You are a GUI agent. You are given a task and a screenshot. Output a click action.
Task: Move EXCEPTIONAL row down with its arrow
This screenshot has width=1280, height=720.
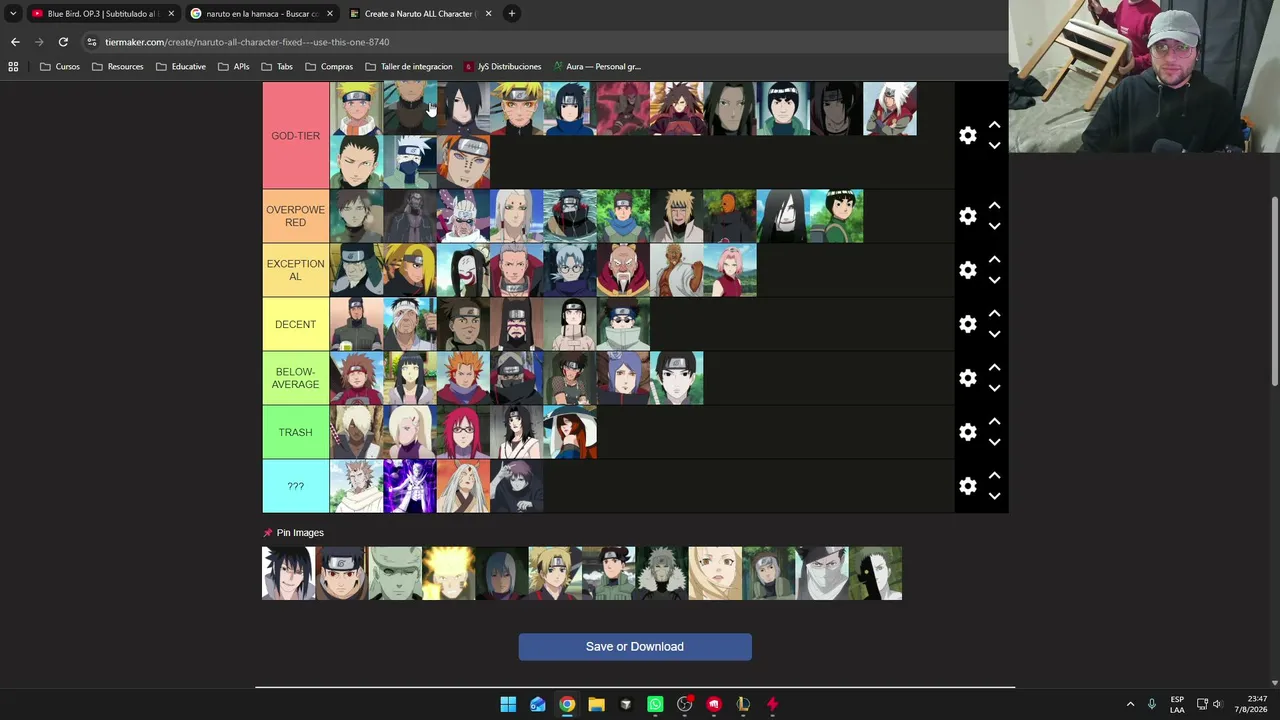[x=994, y=280]
